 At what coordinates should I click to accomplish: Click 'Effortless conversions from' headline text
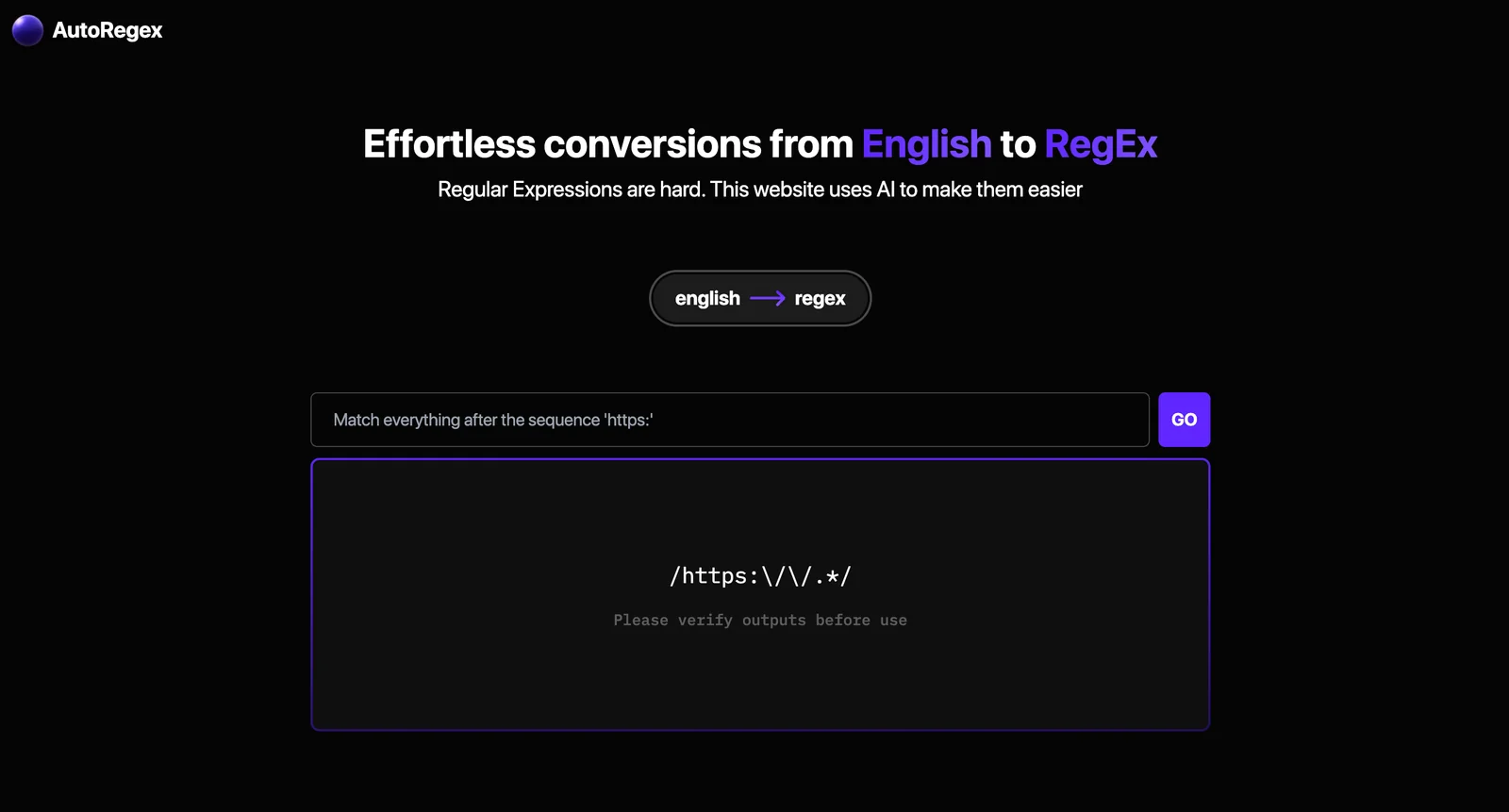point(608,144)
